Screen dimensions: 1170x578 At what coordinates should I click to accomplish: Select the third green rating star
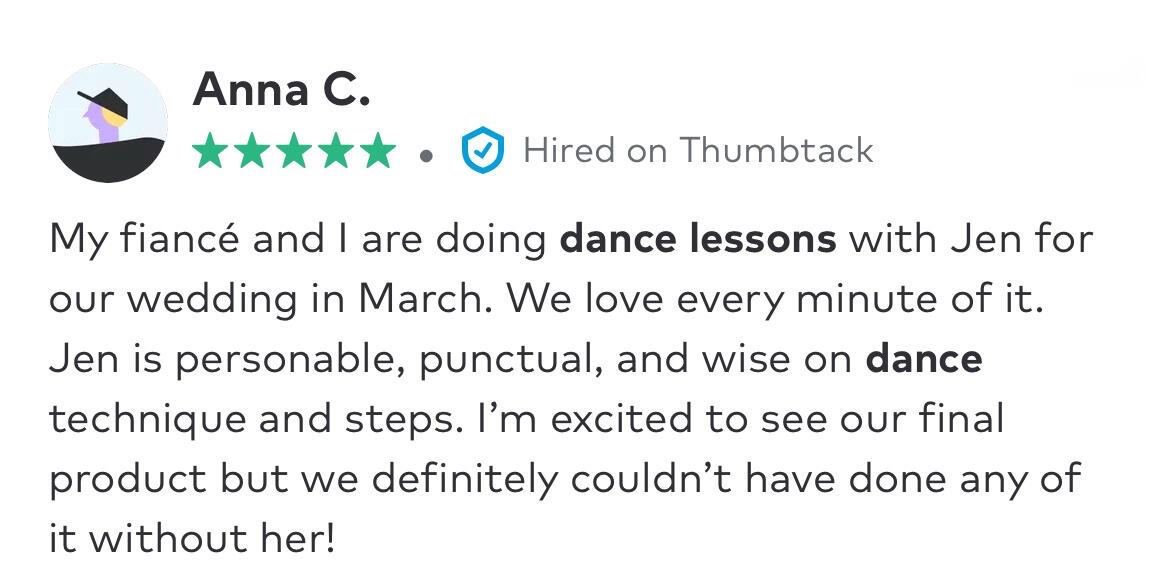(294, 151)
